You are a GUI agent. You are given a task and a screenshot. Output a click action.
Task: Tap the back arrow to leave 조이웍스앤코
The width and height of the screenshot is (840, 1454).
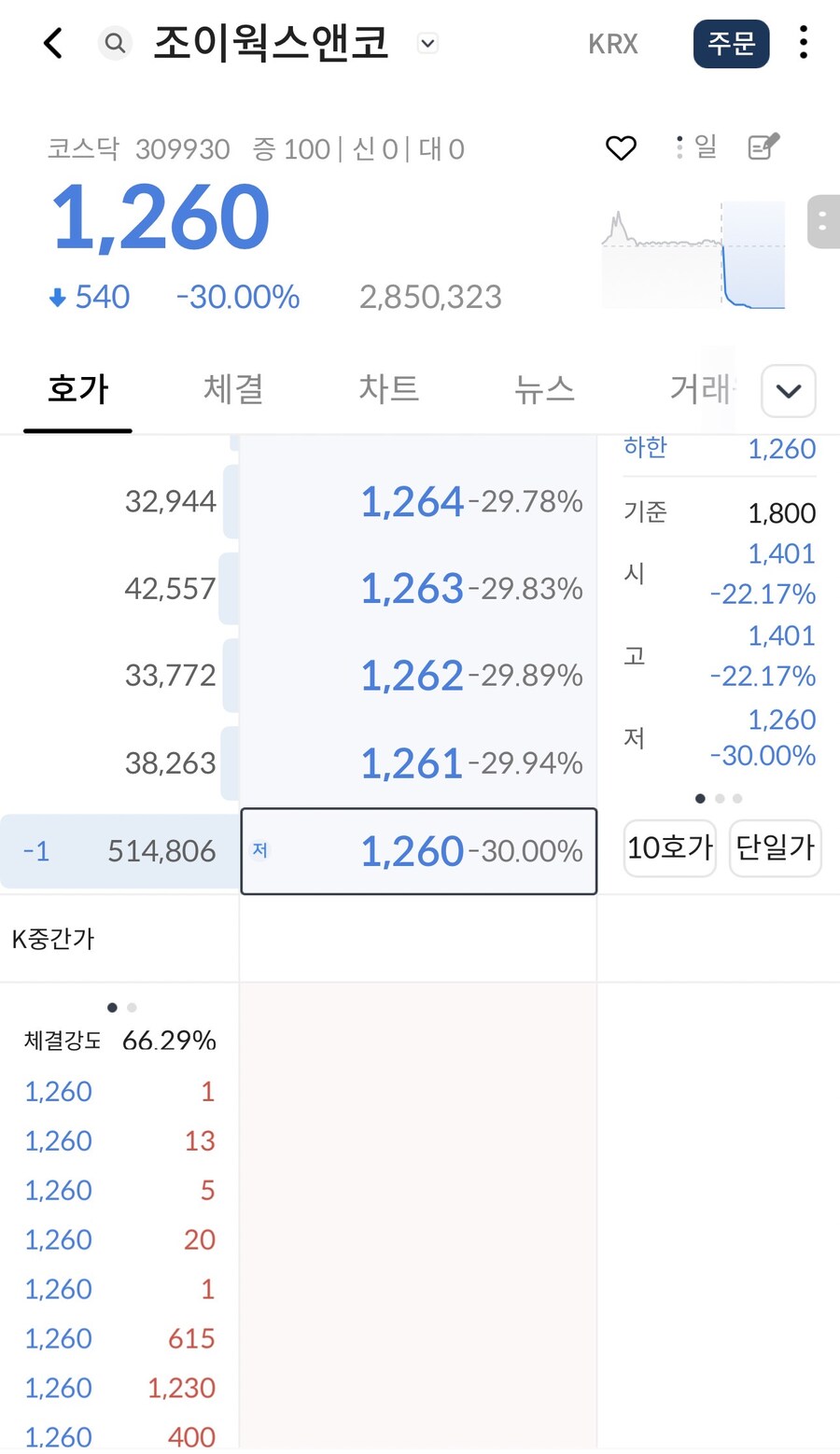pyautogui.click(x=52, y=43)
